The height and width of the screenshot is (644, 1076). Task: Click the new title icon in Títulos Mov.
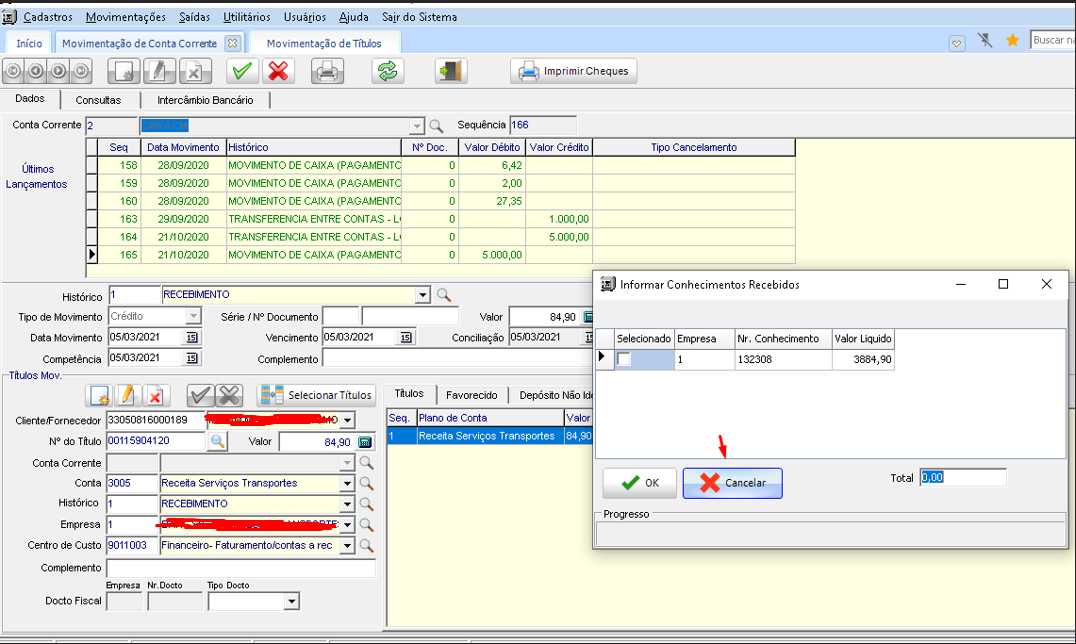[x=99, y=395]
